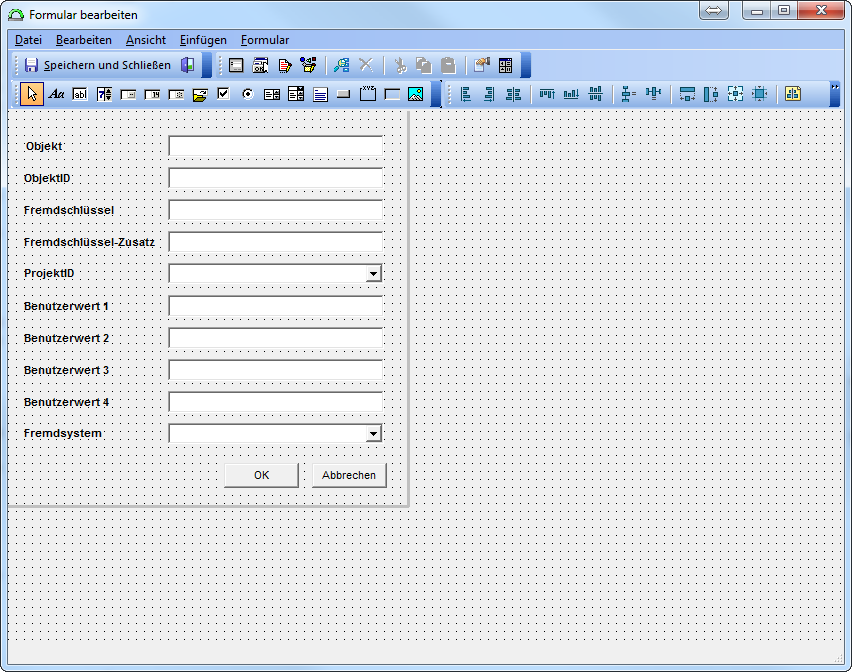Select the Fremdschlüssel-Zusatz input field

pyautogui.click(x=275, y=242)
